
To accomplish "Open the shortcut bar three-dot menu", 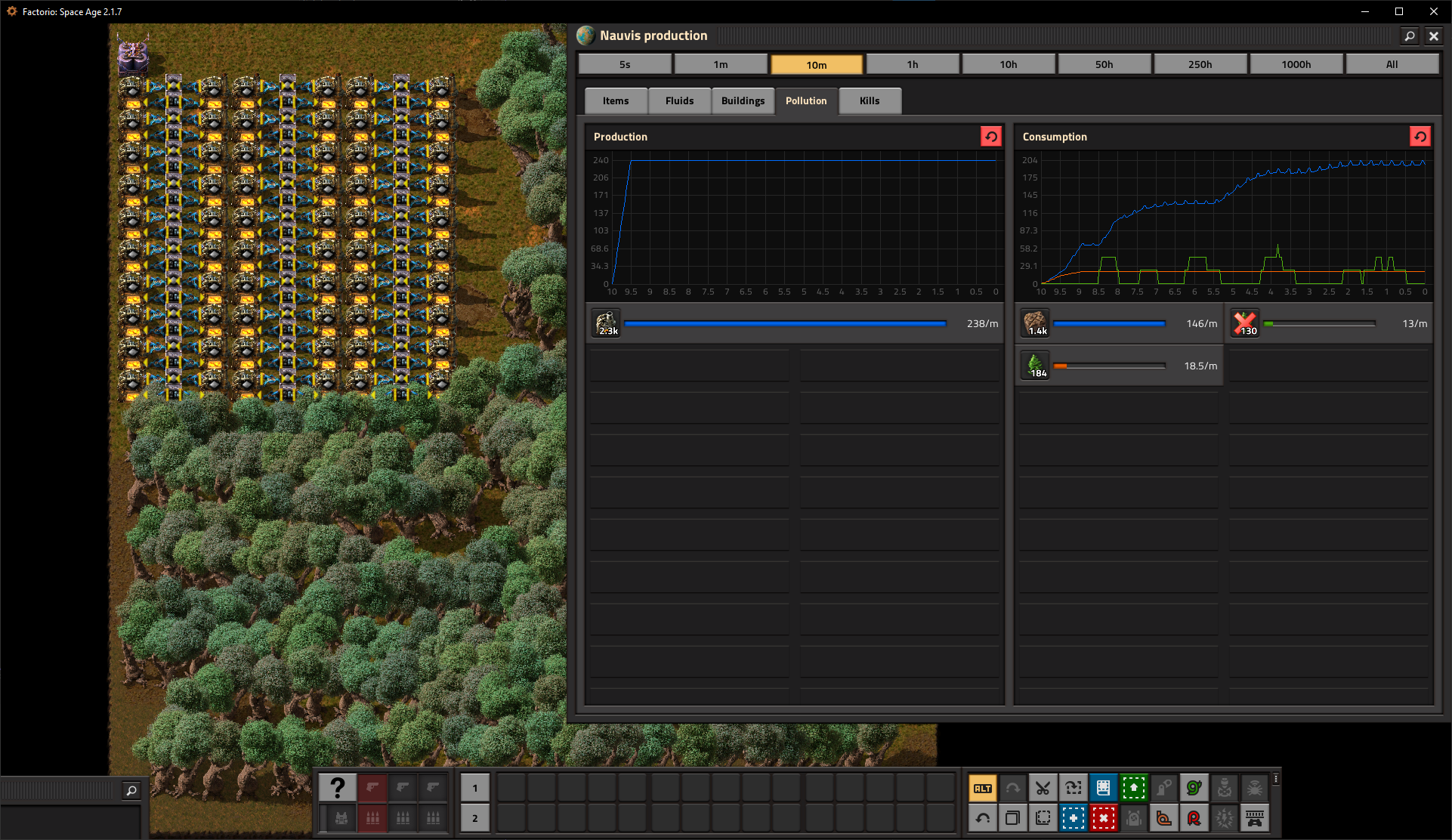I will coord(1276,779).
